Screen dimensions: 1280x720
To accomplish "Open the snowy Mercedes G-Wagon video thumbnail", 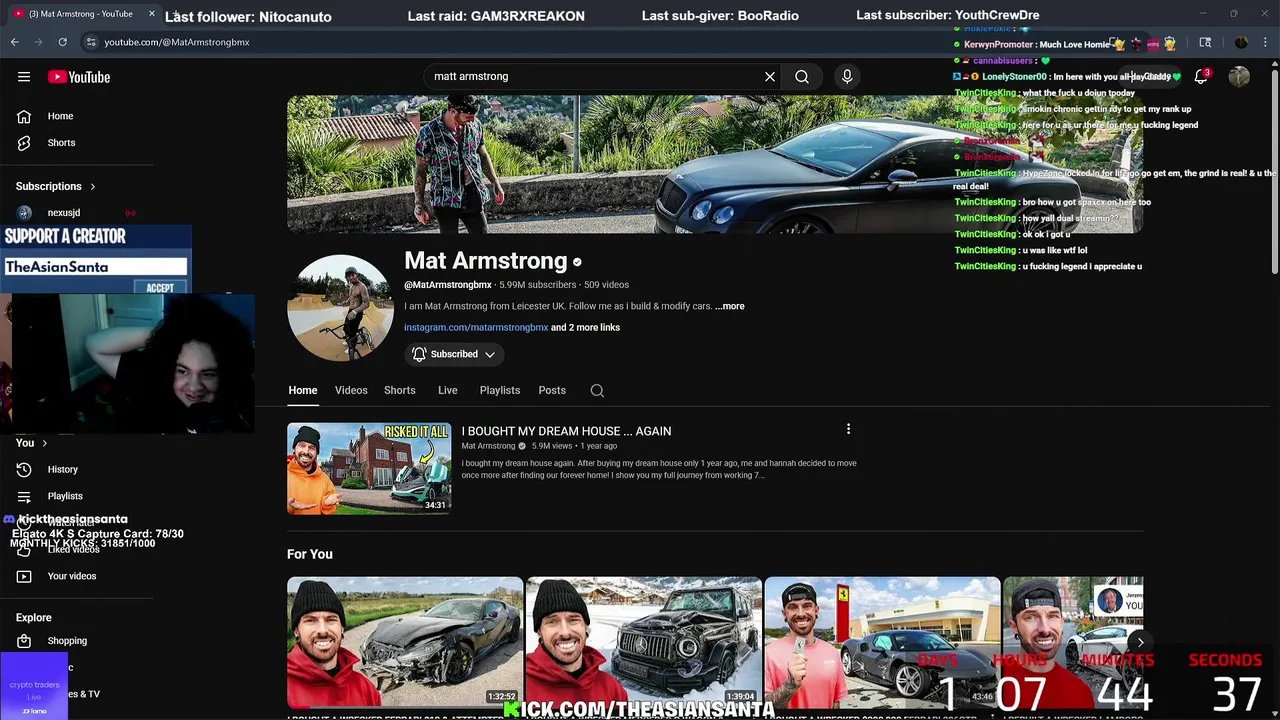I will (644, 642).
